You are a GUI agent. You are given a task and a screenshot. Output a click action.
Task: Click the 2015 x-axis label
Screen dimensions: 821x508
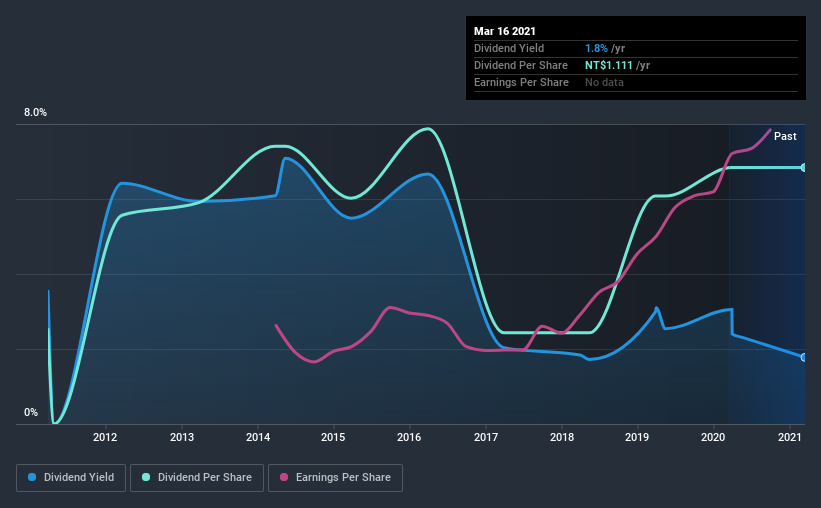[333, 437]
